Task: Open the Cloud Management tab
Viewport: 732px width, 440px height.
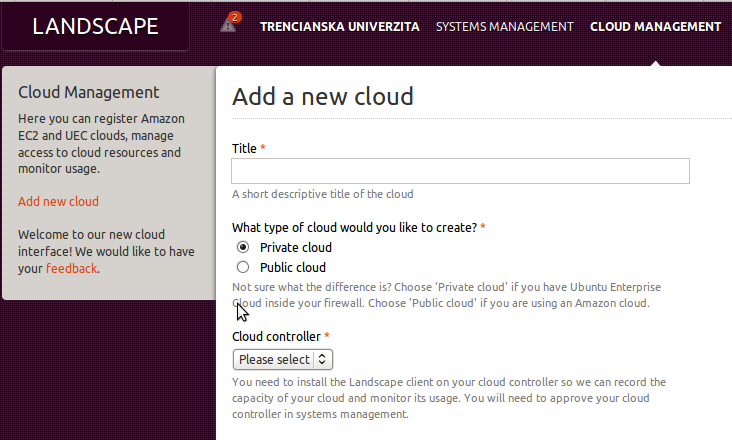Action: click(655, 27)
